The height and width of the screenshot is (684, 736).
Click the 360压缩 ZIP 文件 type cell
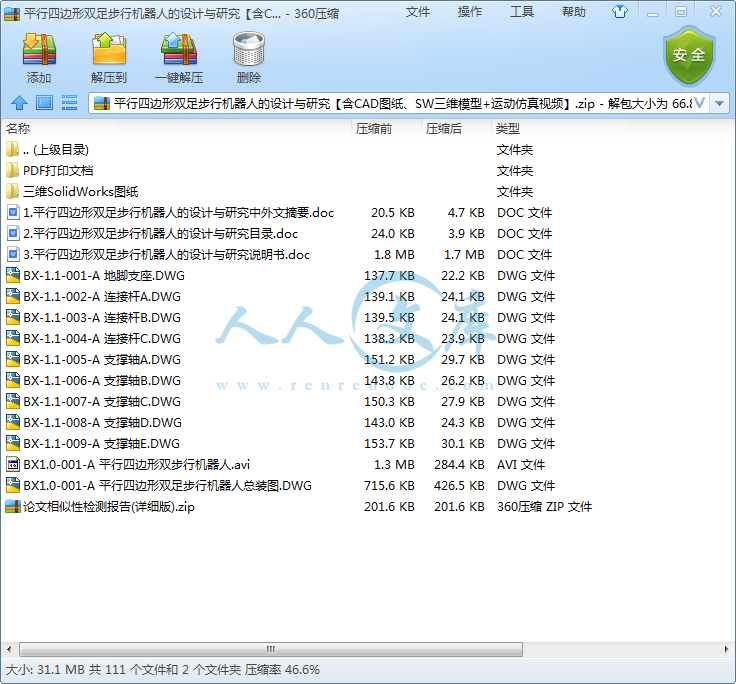pos(544,507)
